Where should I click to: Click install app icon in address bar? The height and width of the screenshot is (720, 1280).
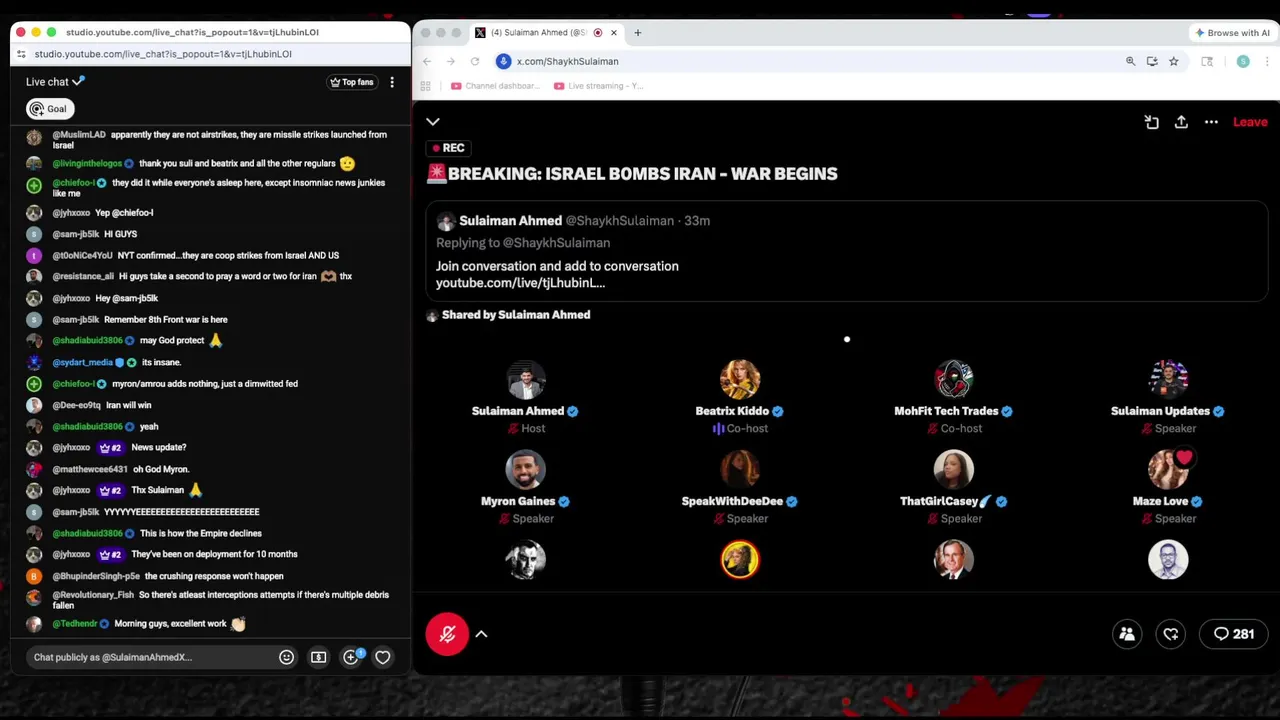[1152, 61]
